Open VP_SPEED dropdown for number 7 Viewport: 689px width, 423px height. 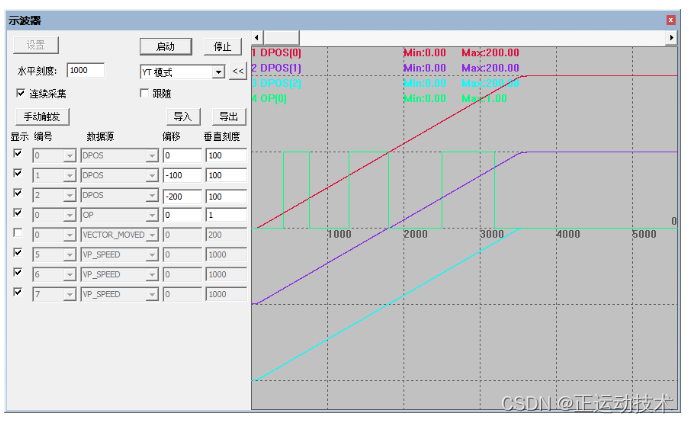(152, 294)
